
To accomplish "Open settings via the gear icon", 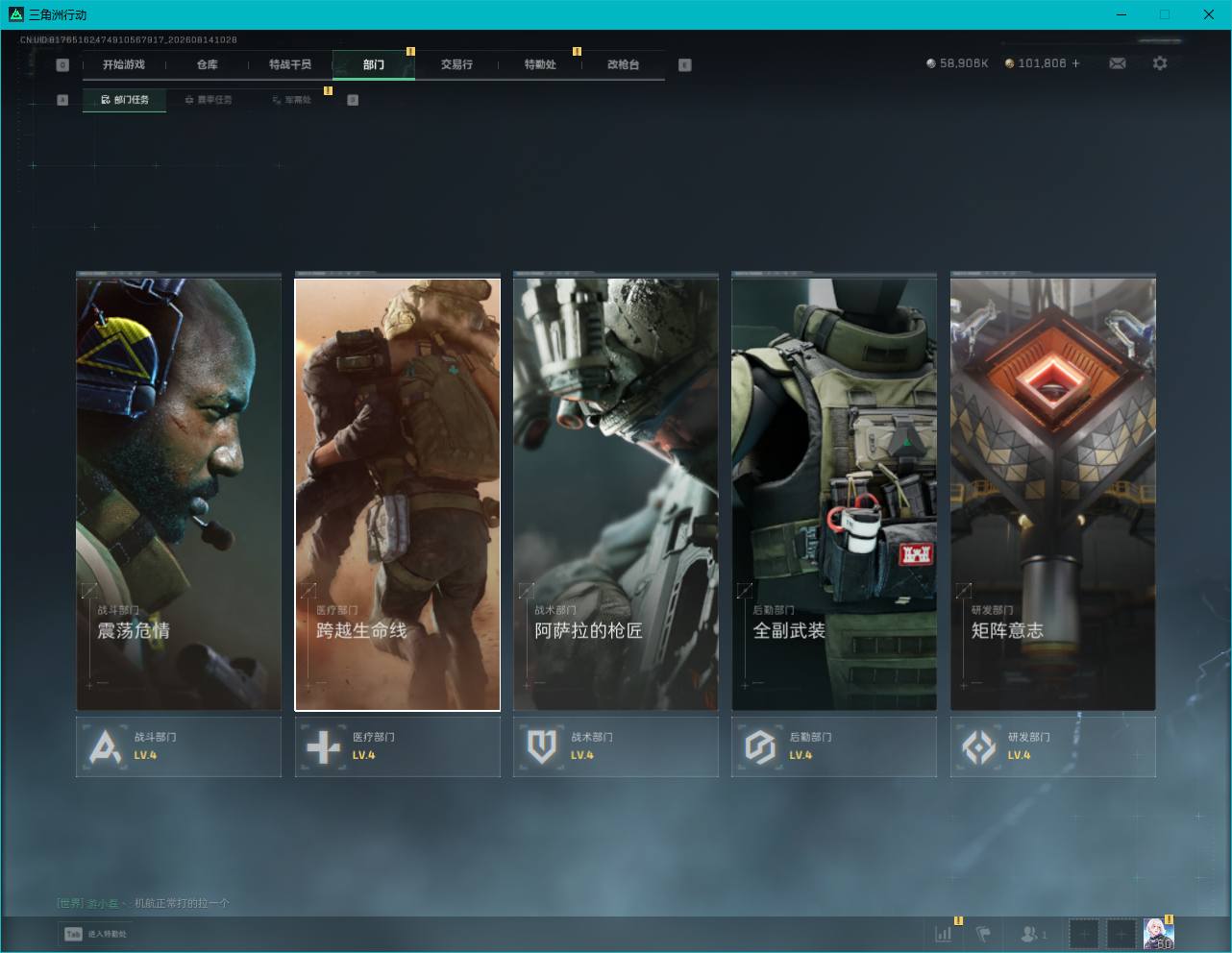I will pos(1160,63).
